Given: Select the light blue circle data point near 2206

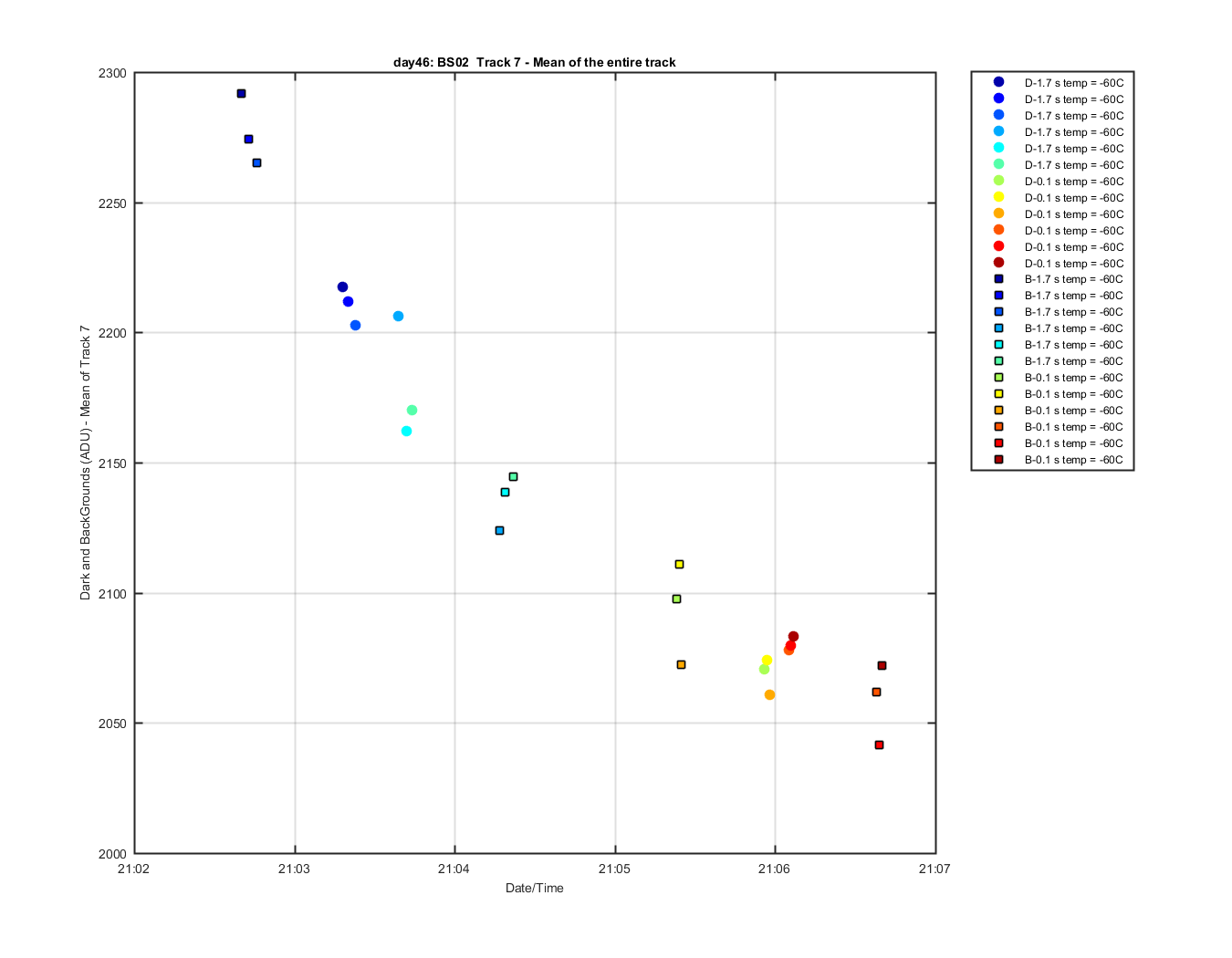Looking at the screenshot, I should click(x=398, y=316).
